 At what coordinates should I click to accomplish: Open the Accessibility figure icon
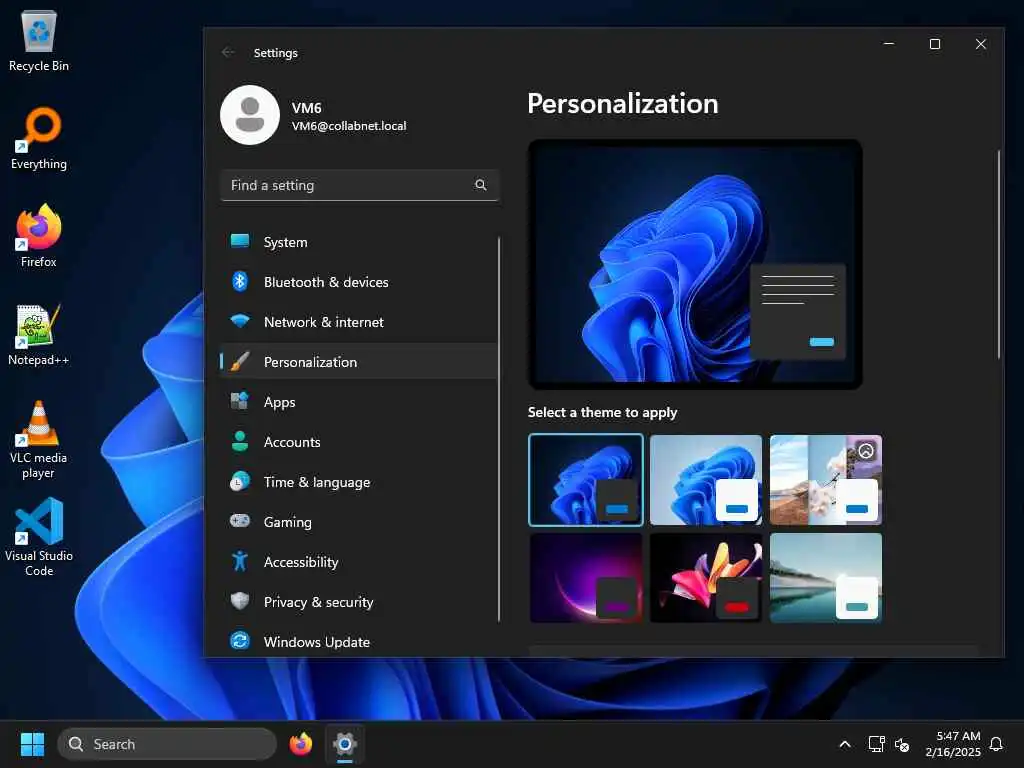click(x=240, y=561)
